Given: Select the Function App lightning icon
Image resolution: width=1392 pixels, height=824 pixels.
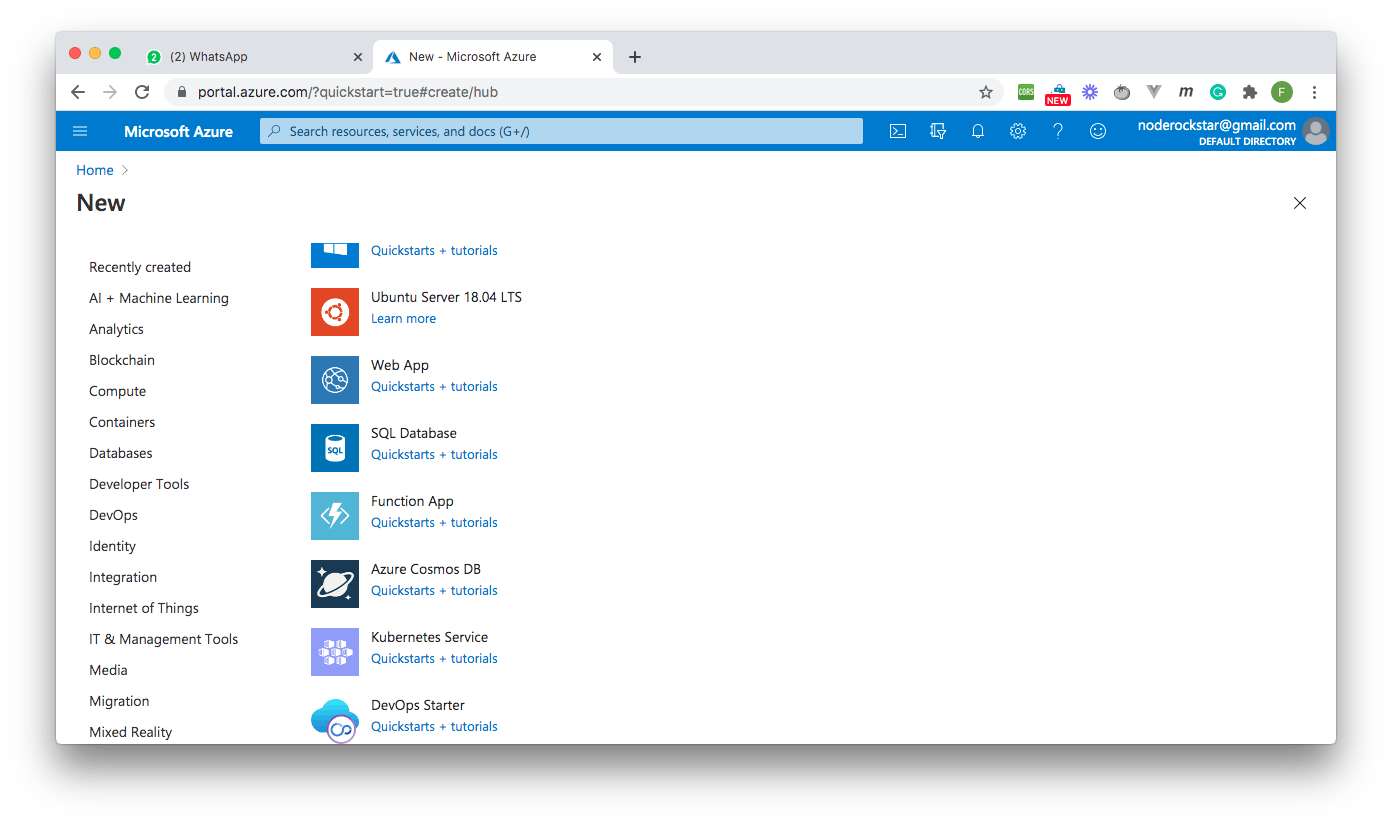Looking at the screenshot, I should pyautogui.click(x=334, y=516).
